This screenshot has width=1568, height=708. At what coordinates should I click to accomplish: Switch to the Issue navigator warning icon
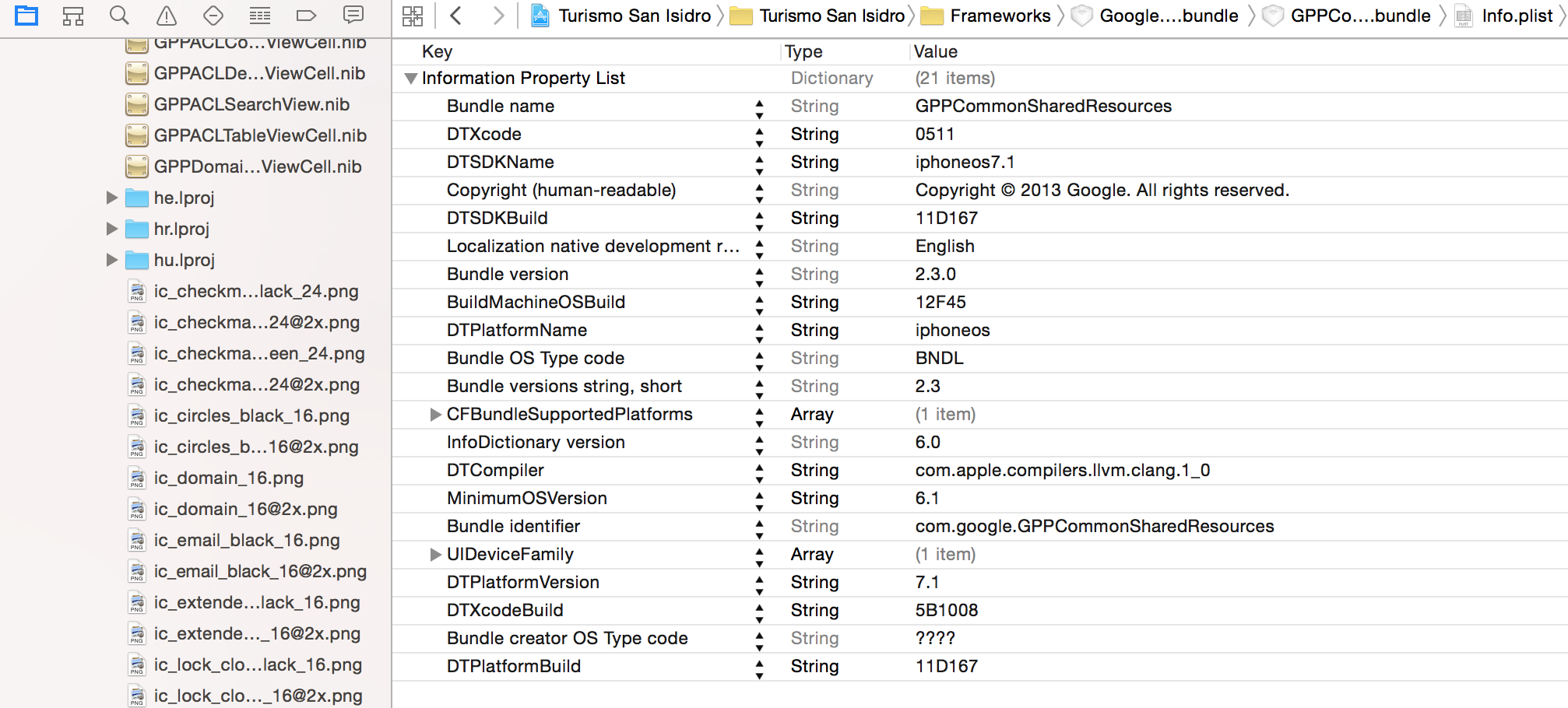point(167,16)
